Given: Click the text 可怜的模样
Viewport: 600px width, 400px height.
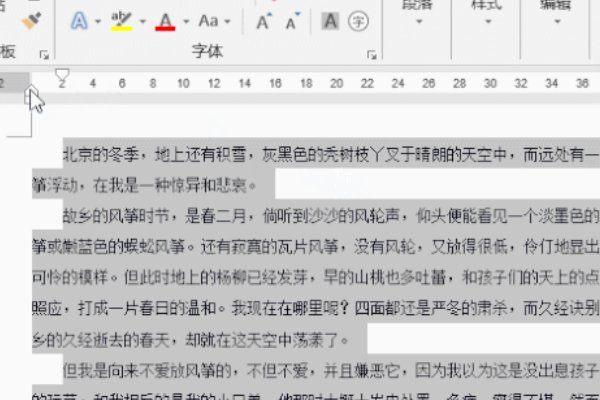Looking at the screenshot, I should [x=70, y=278].
